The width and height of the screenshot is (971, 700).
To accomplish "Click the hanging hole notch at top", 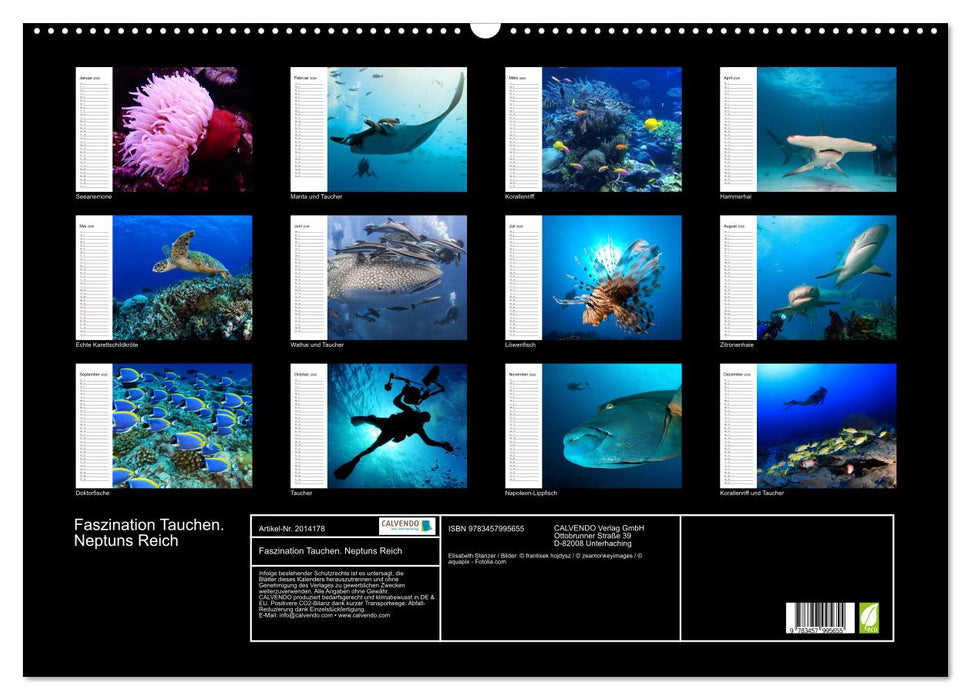I will pos(485,28).
